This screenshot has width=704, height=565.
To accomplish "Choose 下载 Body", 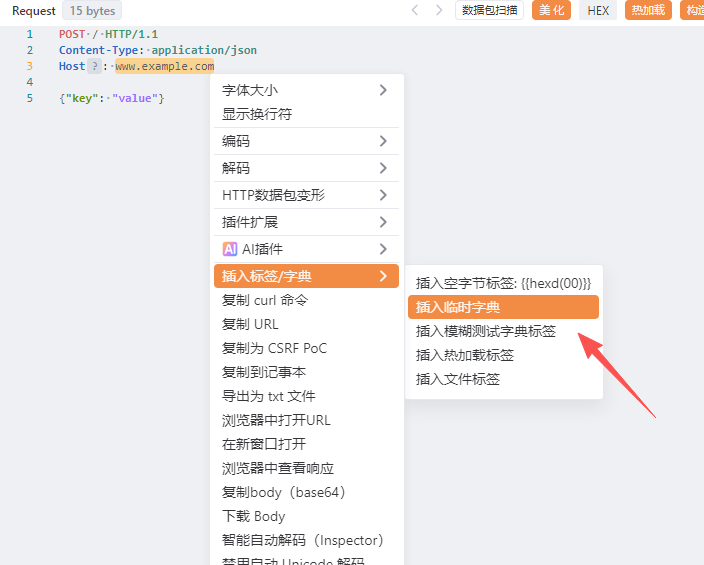I will 307,516.
